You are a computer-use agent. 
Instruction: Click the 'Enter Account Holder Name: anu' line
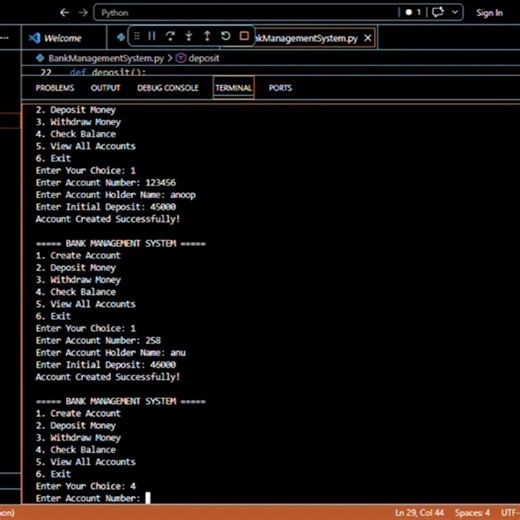pyautogui.click(x=111, y=353)
